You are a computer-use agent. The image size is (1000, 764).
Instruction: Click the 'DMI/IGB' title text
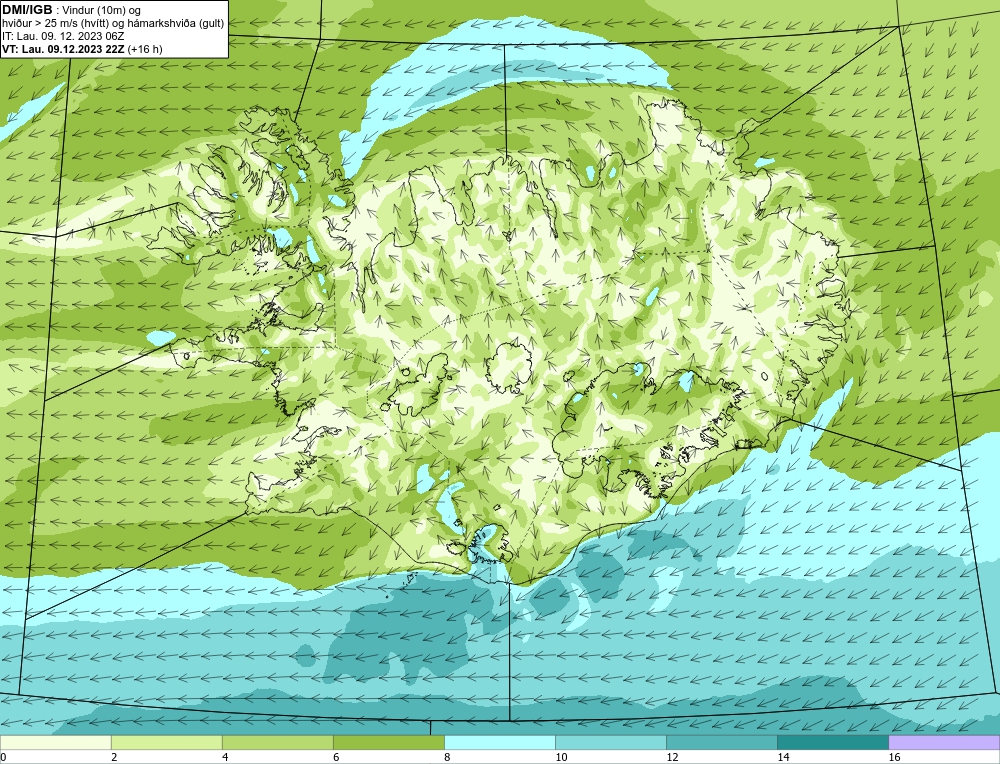(27, 10)
